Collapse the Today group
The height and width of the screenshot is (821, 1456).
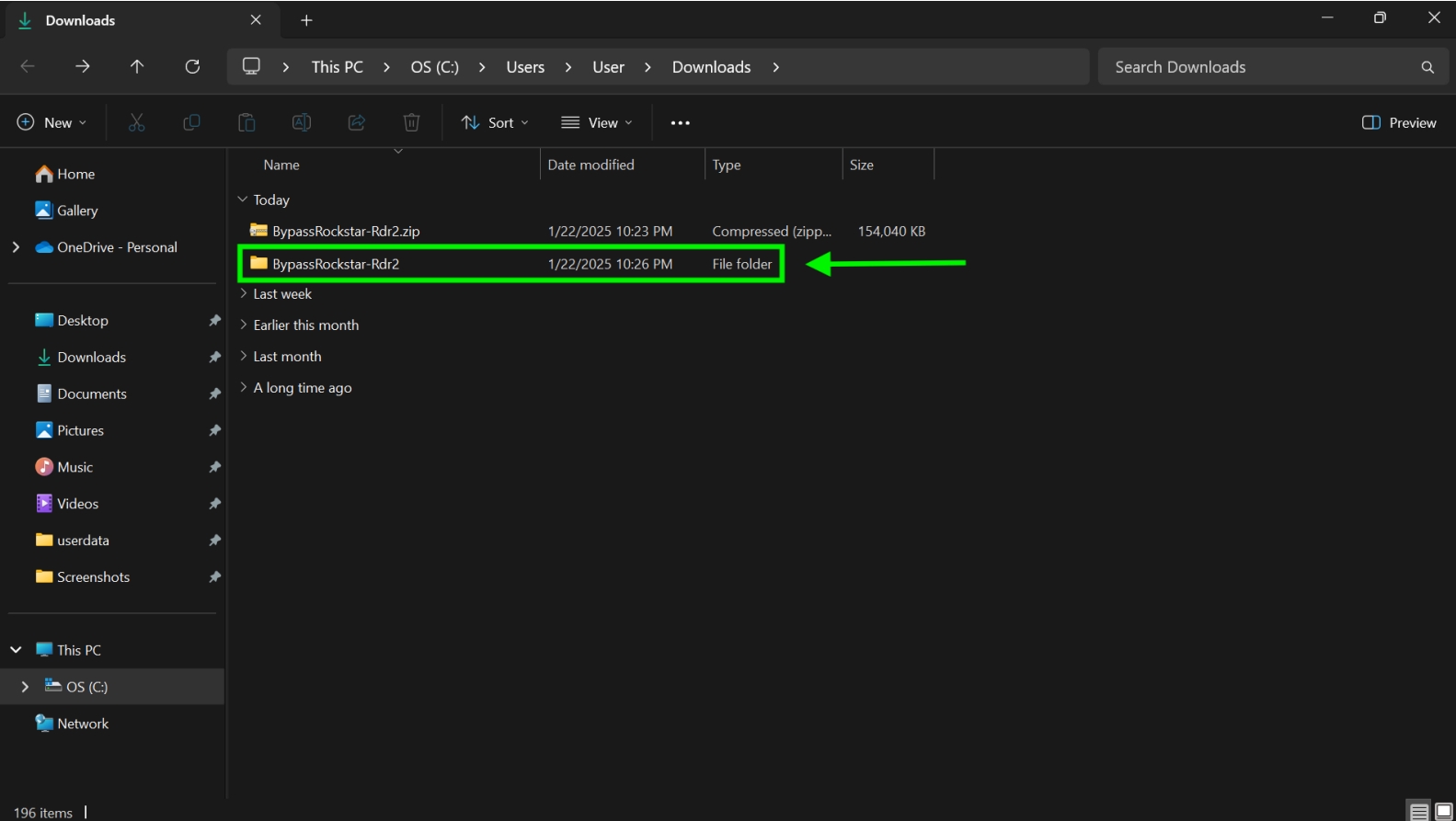point(243,200)
